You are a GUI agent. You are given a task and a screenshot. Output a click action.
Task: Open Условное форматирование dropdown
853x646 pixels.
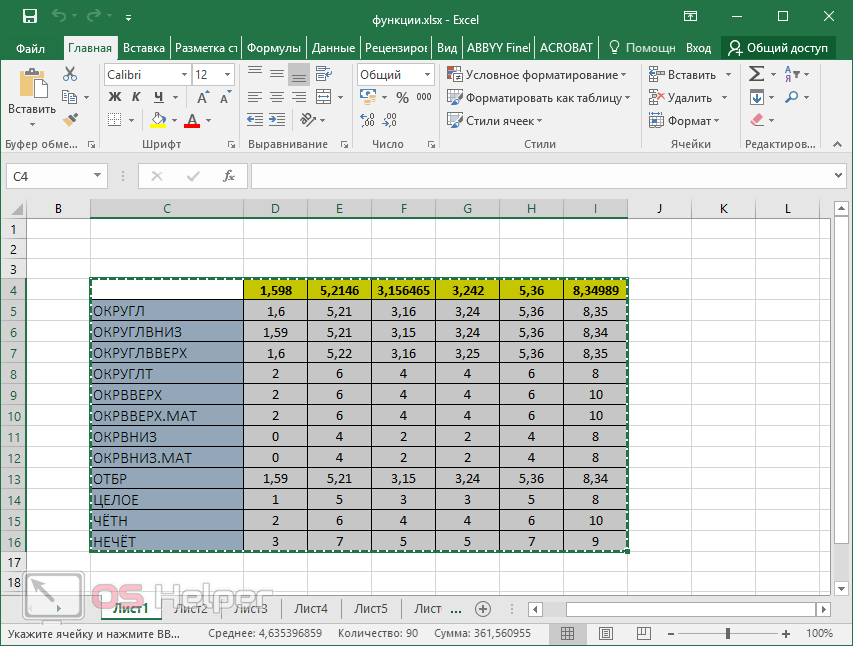coord(537,75)
